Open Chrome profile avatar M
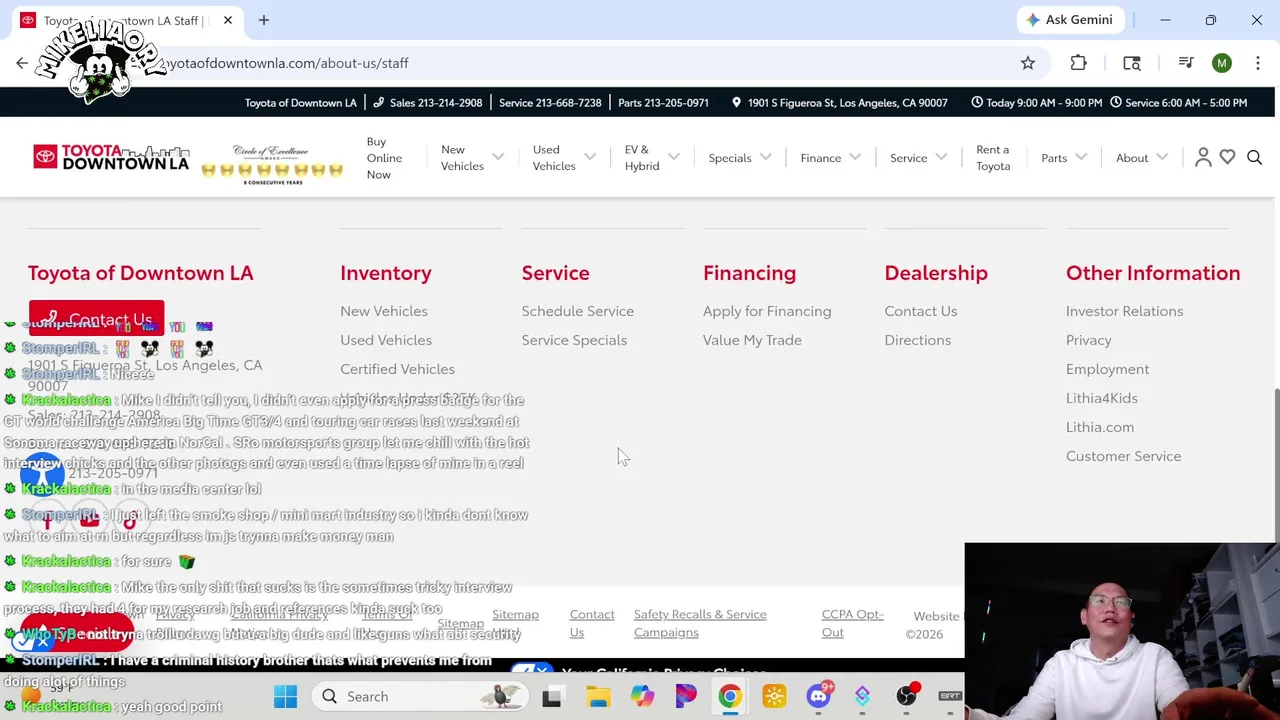This screenshot has width=1280, height=720. point(1222,63)
